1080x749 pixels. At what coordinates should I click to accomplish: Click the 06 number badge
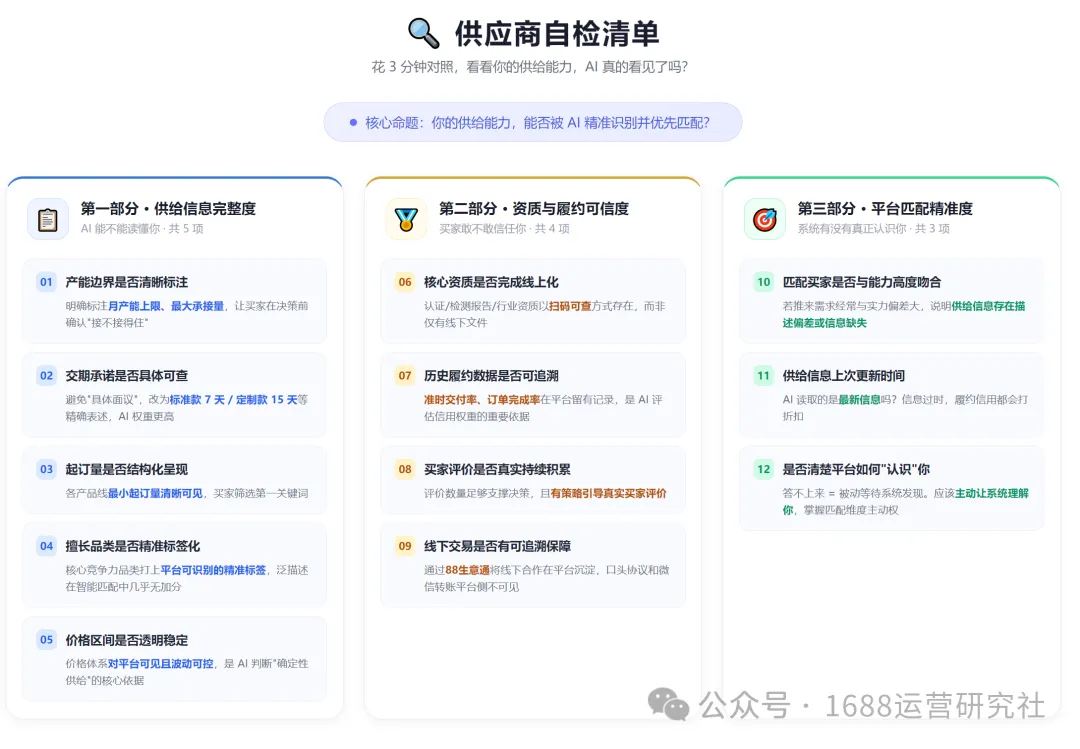(x=405, y=282)
